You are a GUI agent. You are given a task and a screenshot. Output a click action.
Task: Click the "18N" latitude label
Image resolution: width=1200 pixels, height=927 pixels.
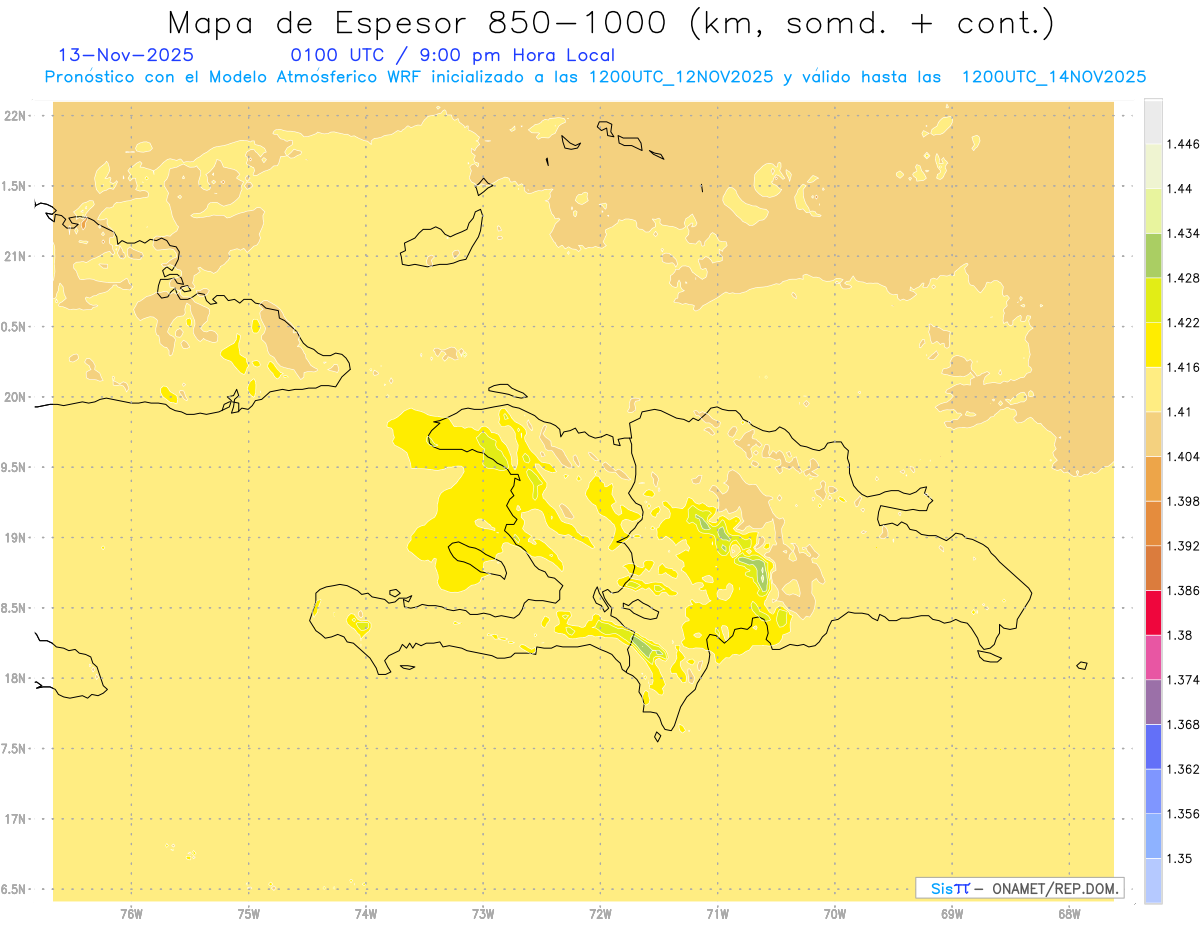[16, 678]
